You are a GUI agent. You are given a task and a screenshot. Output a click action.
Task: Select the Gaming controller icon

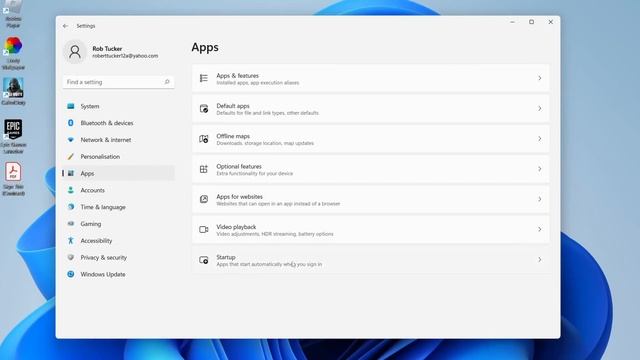tap(71, 224)
